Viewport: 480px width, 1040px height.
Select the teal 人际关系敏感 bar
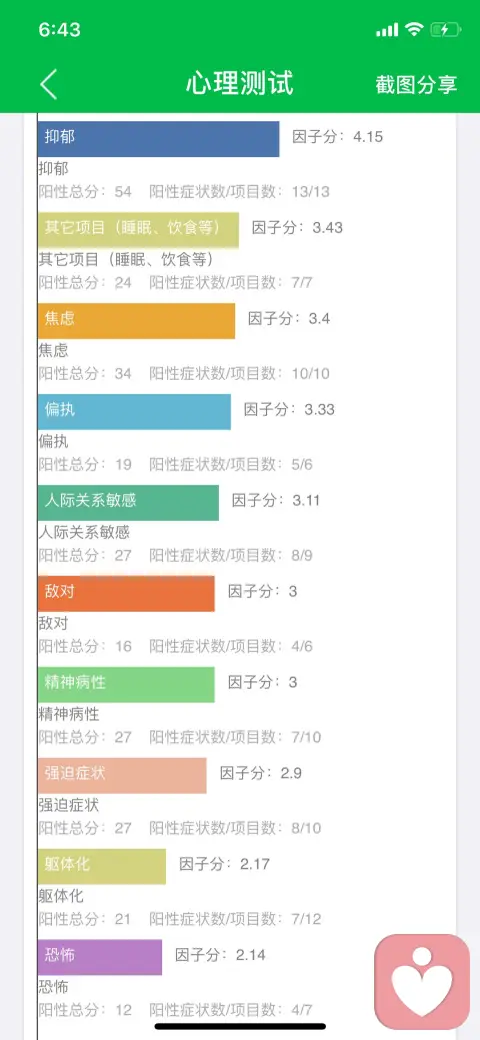click(128, 503)
